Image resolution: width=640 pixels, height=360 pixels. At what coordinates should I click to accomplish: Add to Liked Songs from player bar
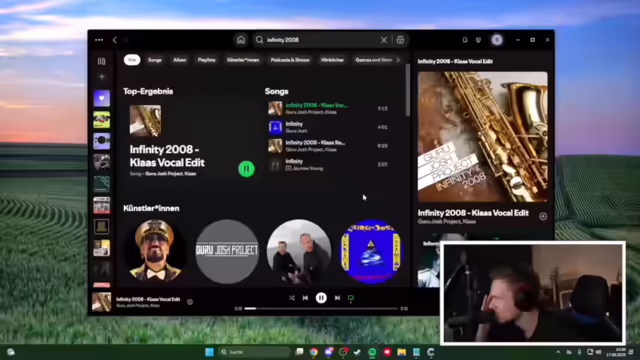point(190,302)
